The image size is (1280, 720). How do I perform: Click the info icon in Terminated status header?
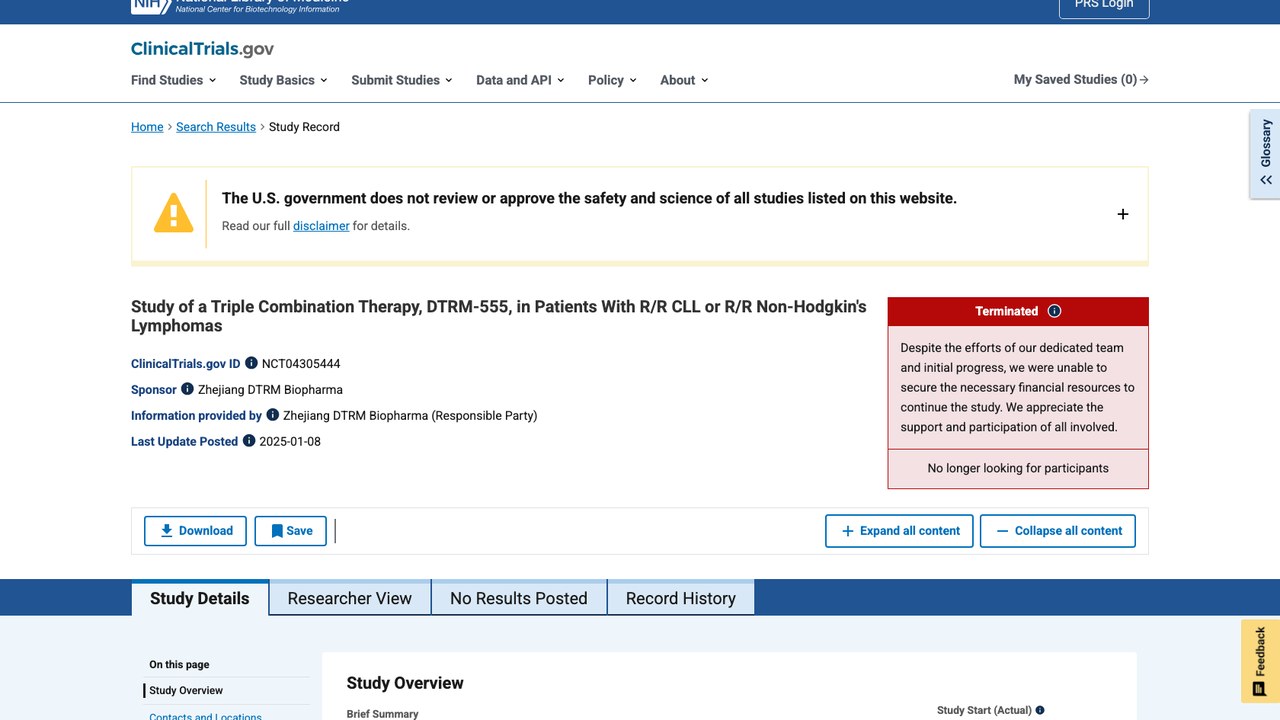[x=1054, y=311]
